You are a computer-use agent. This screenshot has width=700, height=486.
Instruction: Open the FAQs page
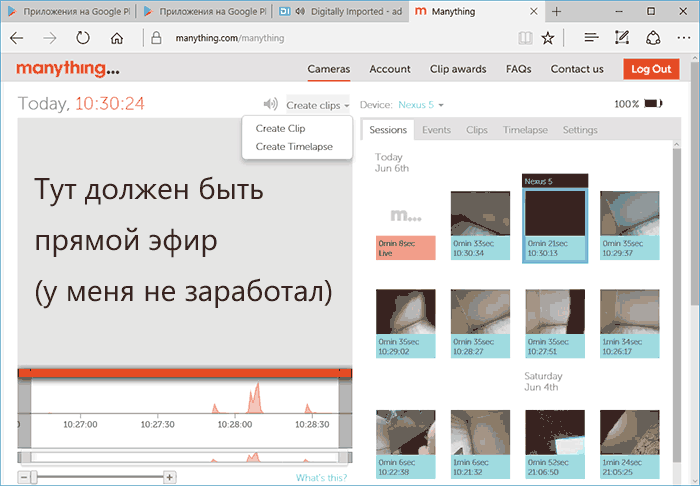point(518,69)
